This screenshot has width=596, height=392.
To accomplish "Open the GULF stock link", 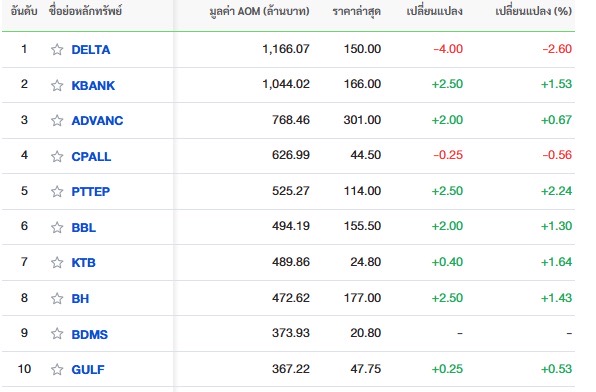I will coord(88,370).
